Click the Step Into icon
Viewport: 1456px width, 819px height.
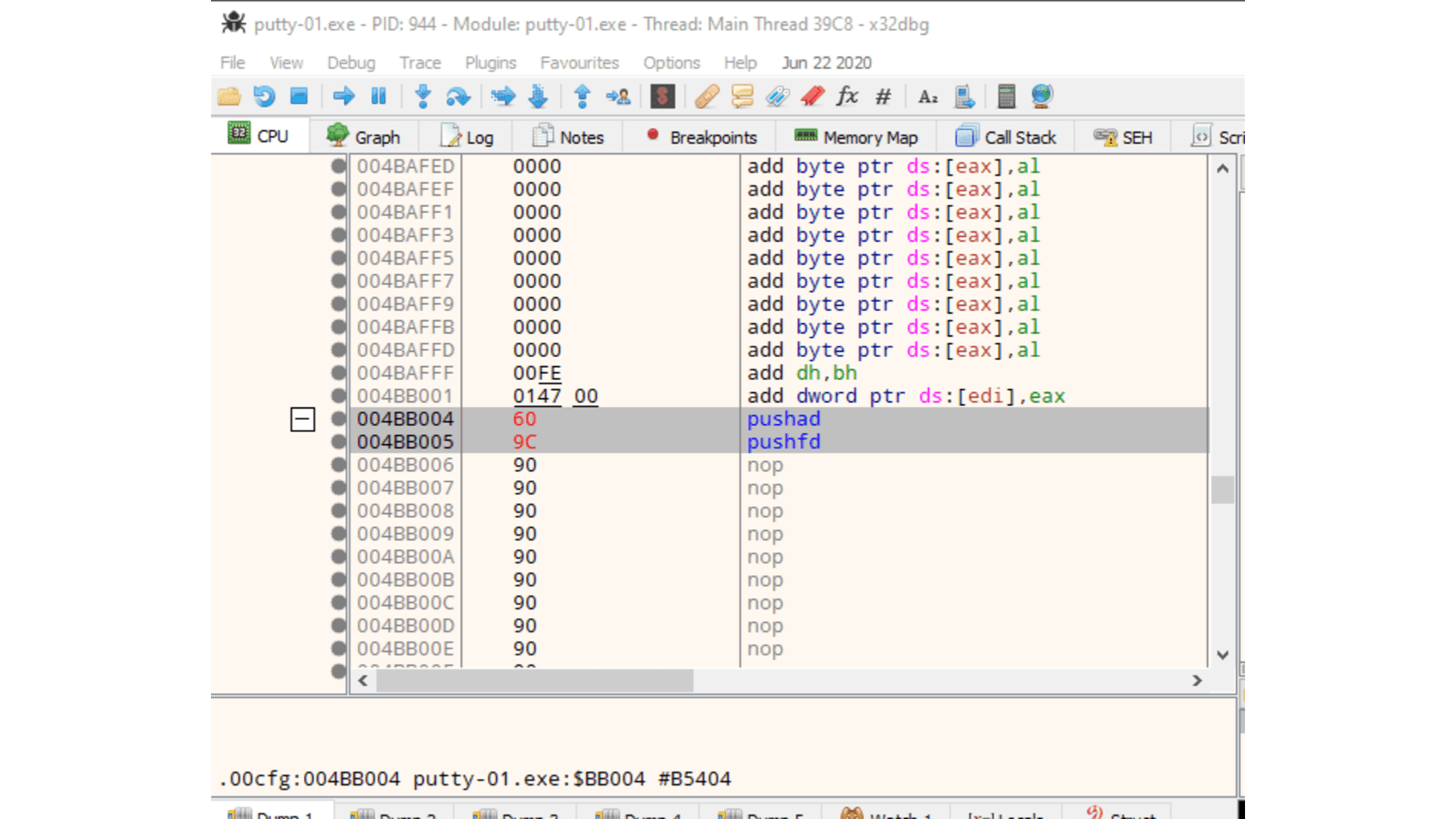tap(423, 96)
